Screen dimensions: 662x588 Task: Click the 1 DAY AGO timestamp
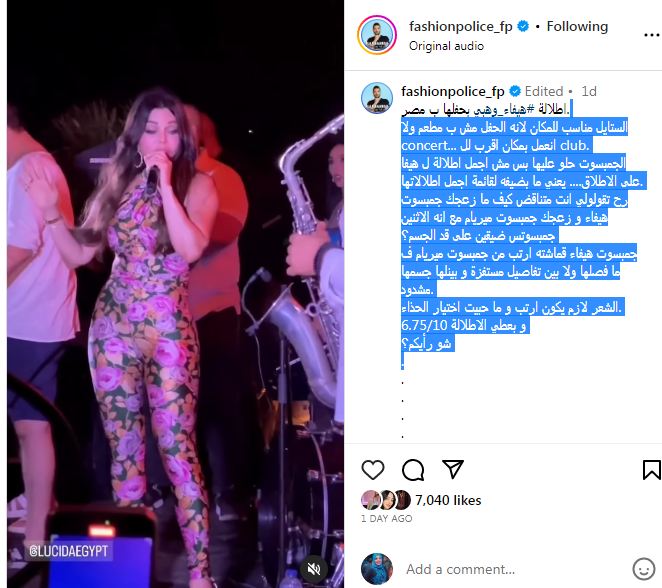[386, 518]
